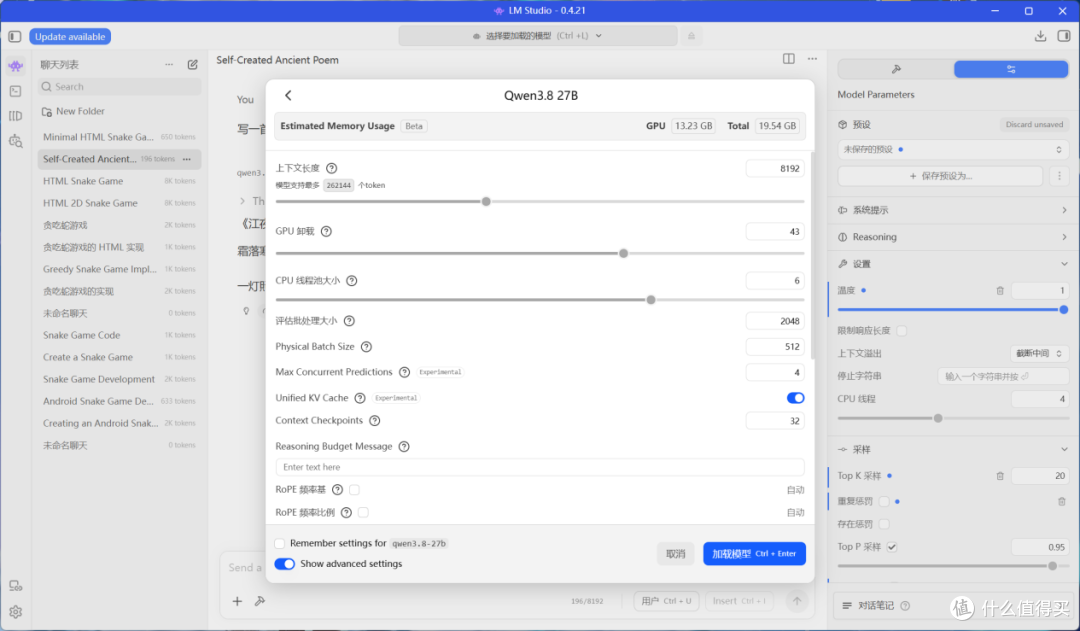Screen dimensions: 1080x631
Task: Open the Greedy Snake Game Impl chat
Action: click(x=119, y=269)
